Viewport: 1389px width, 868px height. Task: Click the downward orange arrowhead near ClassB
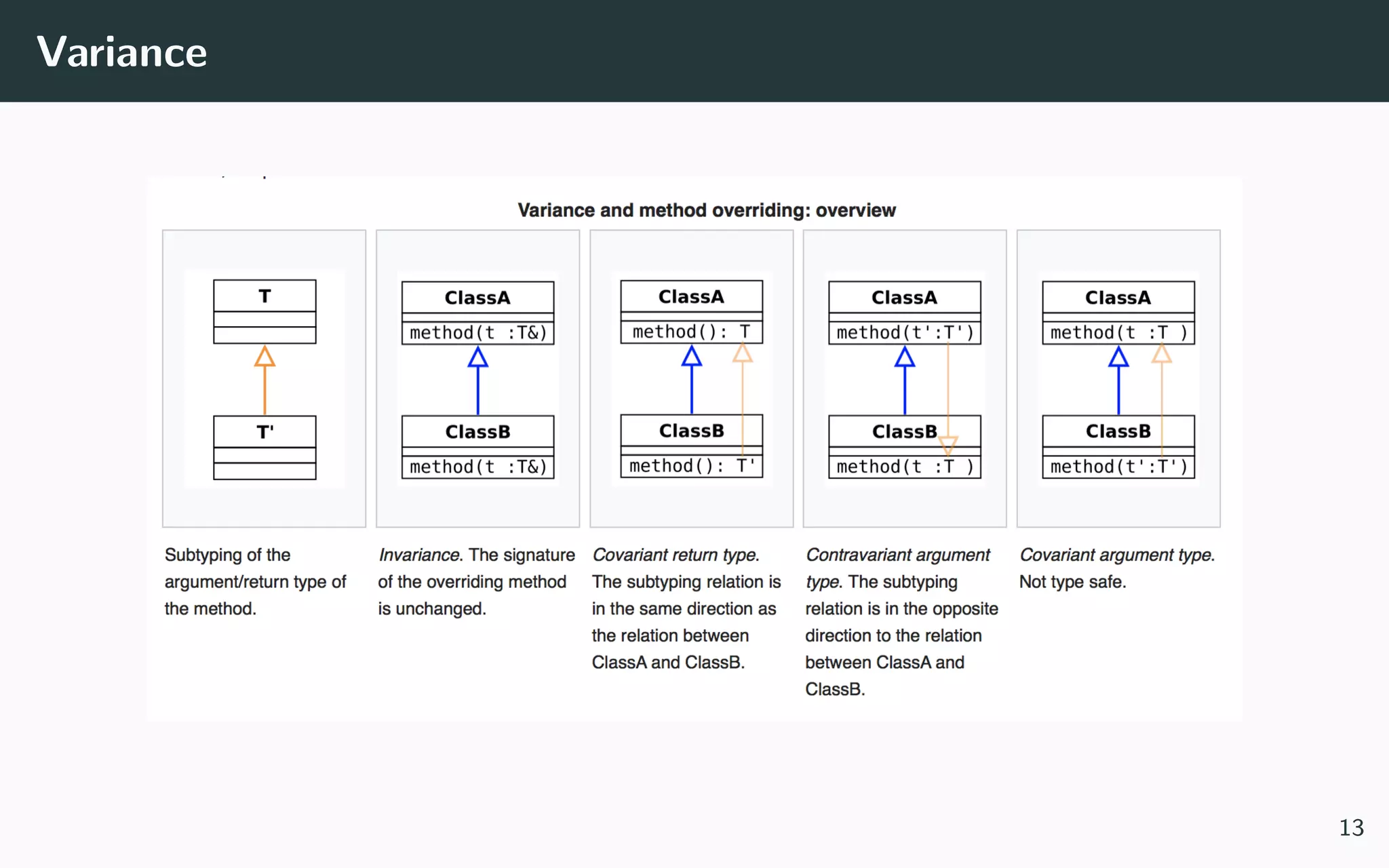point(947,446)
